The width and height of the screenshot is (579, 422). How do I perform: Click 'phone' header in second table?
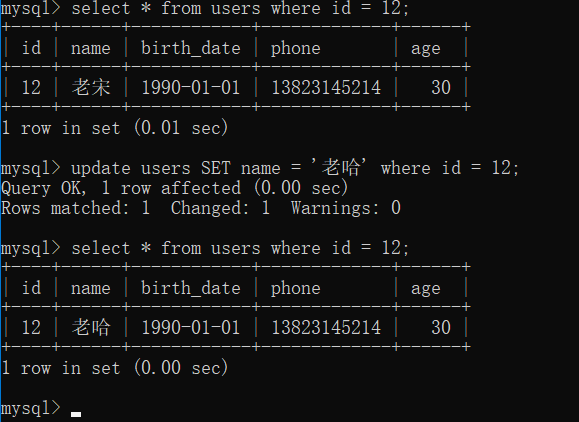[295, 289]
